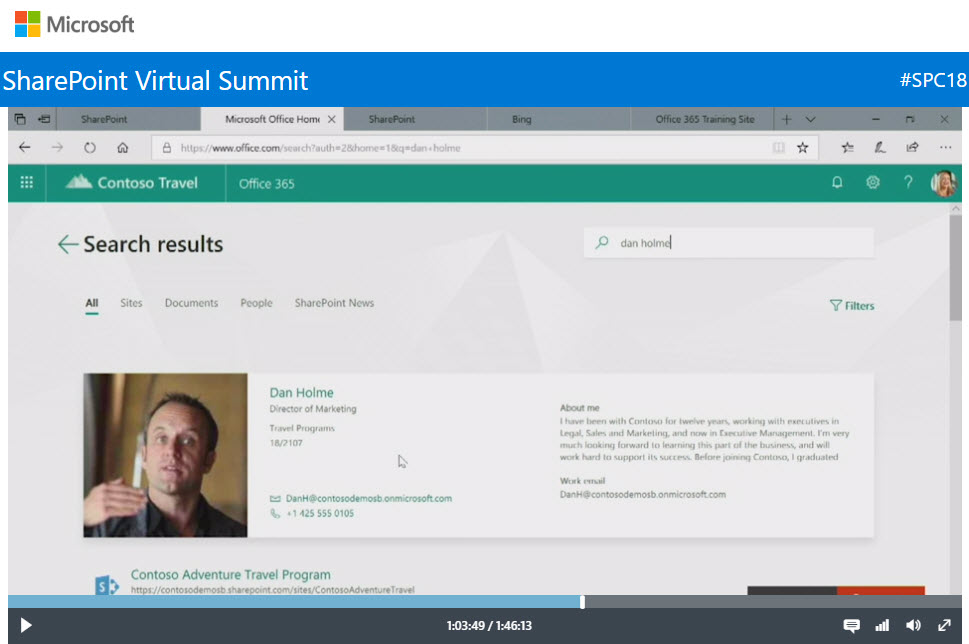Switch to the second SharePoint browser tab
The image size is (969, 644).
(x=415, y=119)
